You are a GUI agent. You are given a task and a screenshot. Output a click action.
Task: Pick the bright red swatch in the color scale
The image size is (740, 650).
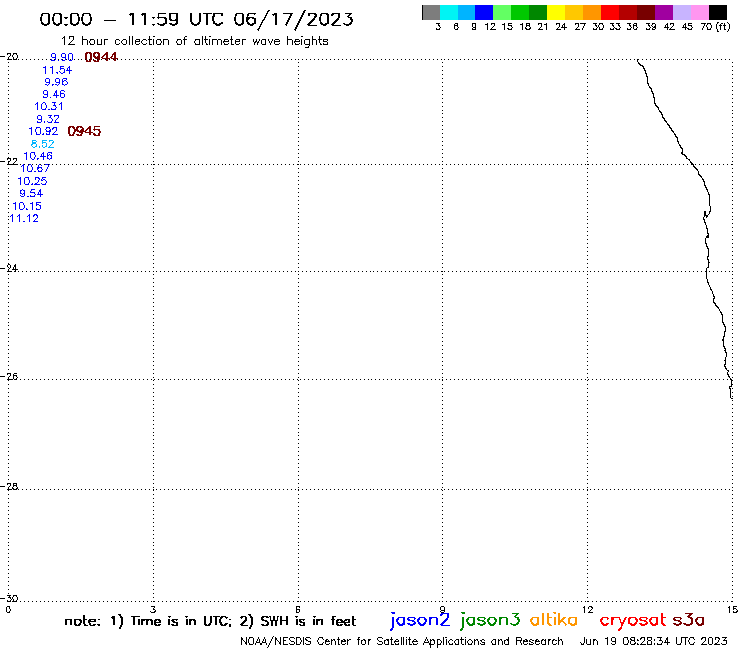(x=610, y=12)
